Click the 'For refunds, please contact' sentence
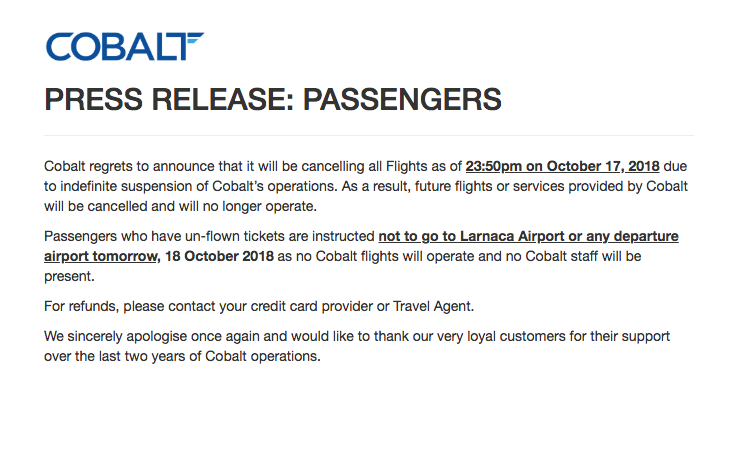This screenshot has height=456, width=755. (259, 307)
